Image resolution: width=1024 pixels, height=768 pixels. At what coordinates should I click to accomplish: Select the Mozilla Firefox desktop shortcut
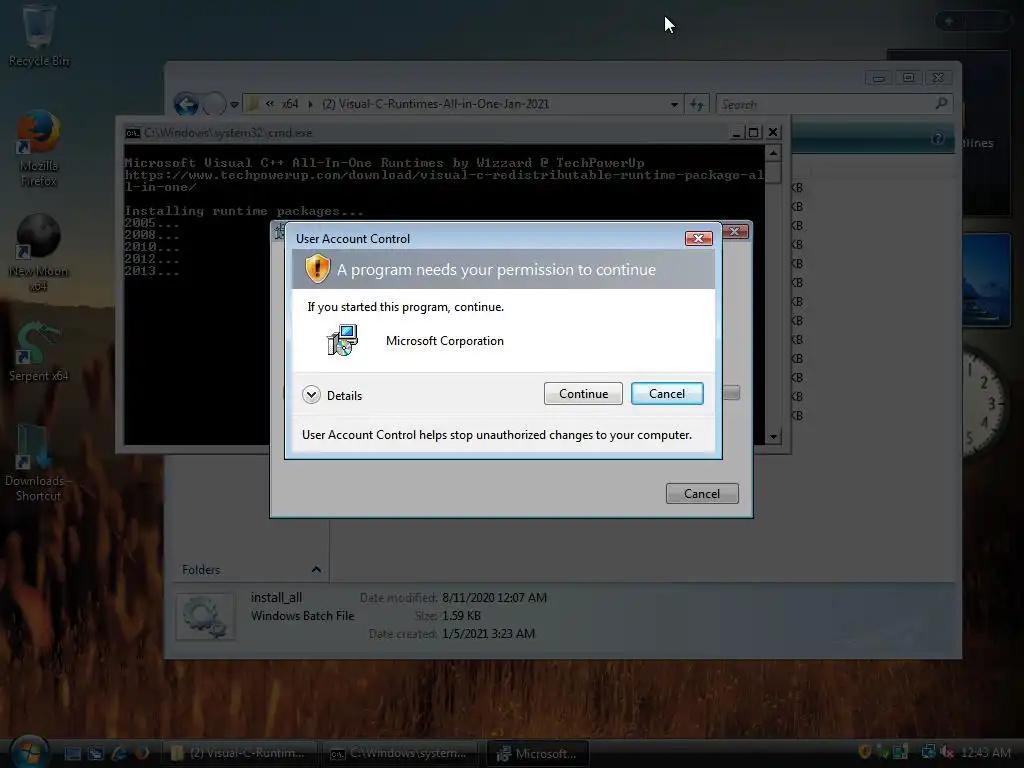coord(39,149)
